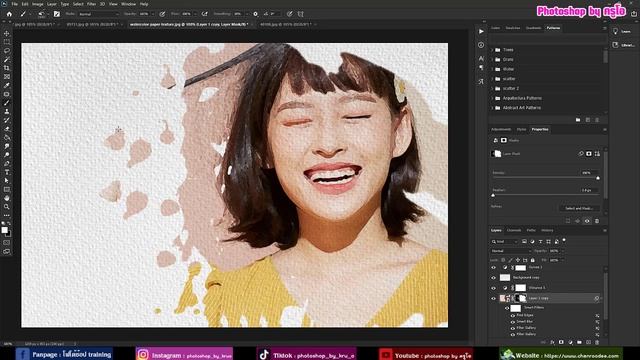Toggle Smart Filters visibility eye
This screenshot has height=360, width=640.
pyautogui.click(x=507, y=308)
